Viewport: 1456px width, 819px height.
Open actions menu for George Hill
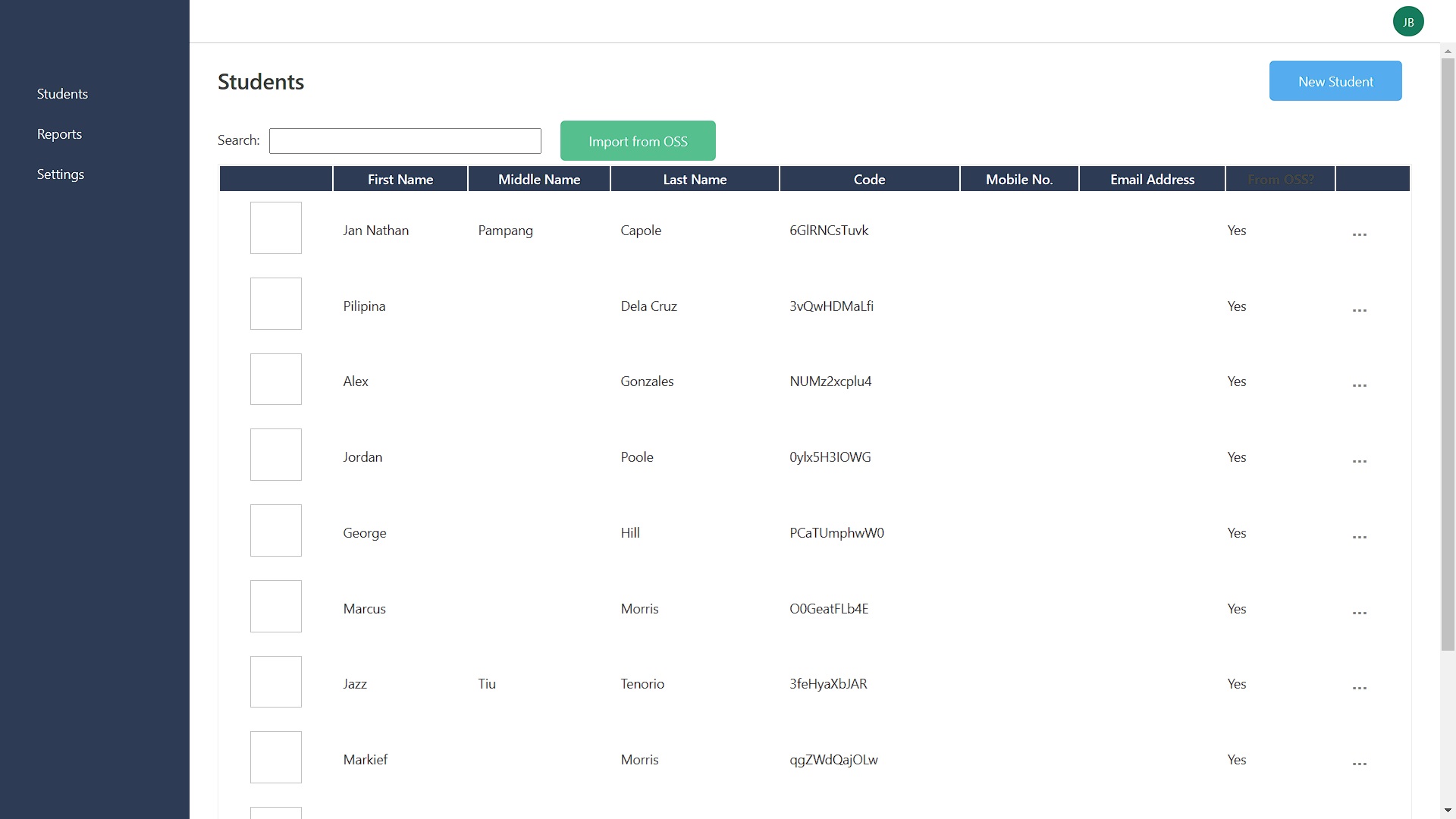tap(1360, 537)
